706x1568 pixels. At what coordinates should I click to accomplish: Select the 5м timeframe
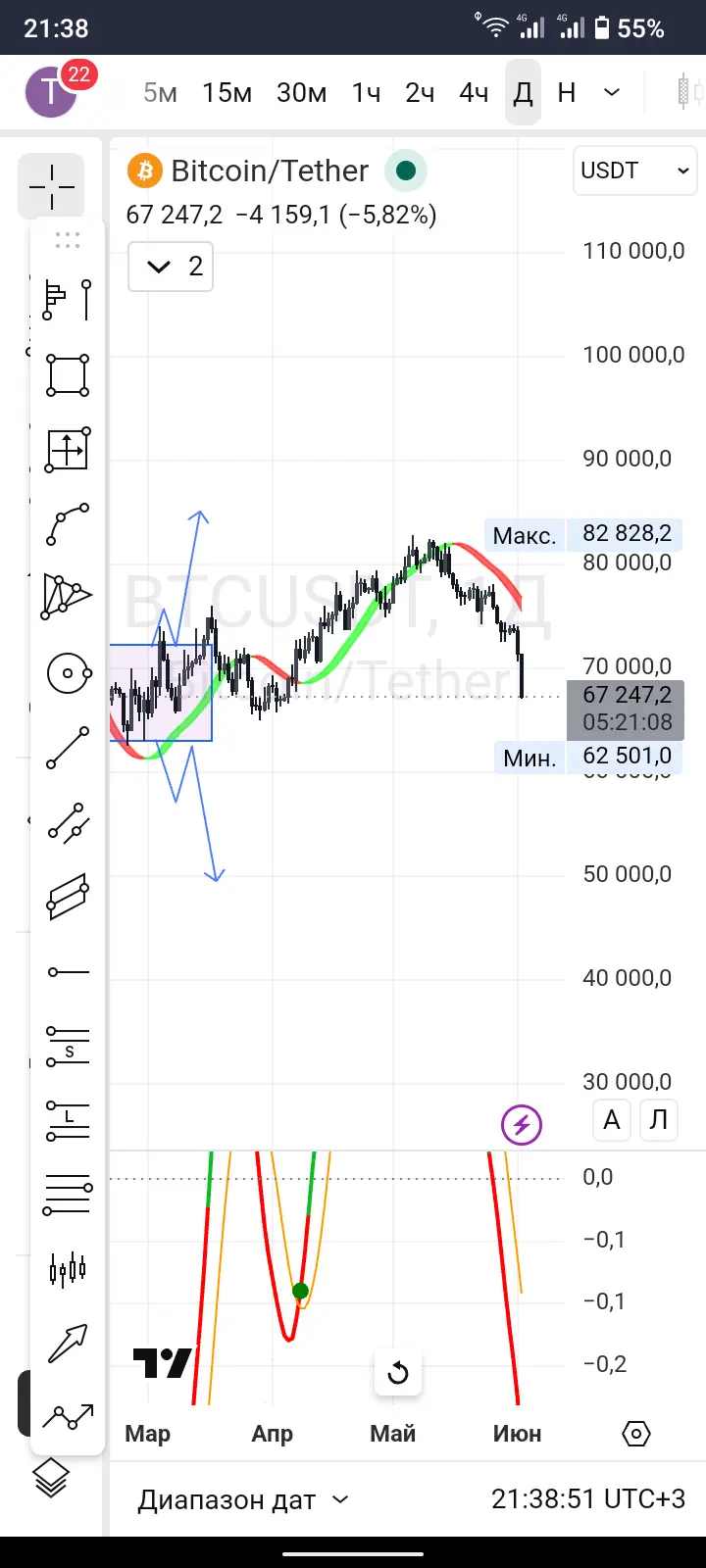pyautogui.click(x=161, y=93)
